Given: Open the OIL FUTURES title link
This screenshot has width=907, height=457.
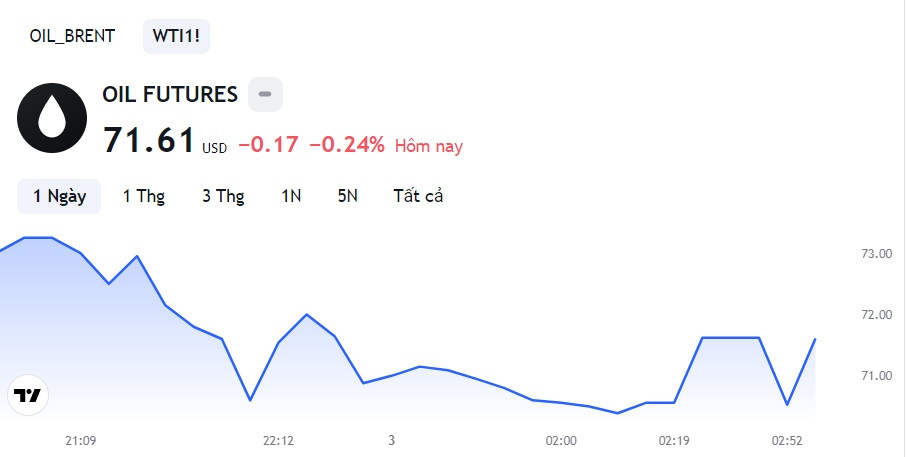Looking at the screenshot, I should [170, 94].
